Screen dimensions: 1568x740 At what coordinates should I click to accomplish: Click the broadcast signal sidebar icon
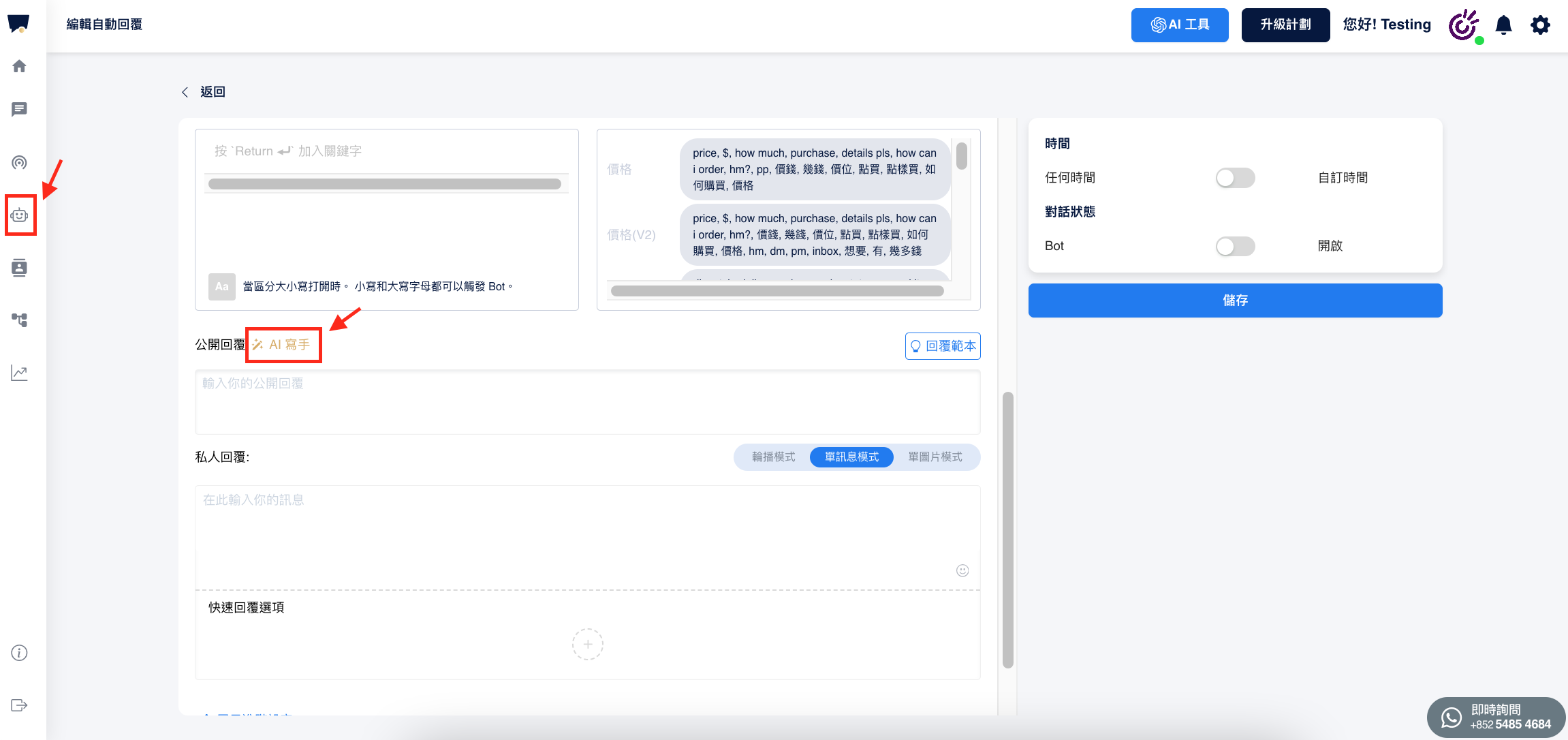click(19, 162)
